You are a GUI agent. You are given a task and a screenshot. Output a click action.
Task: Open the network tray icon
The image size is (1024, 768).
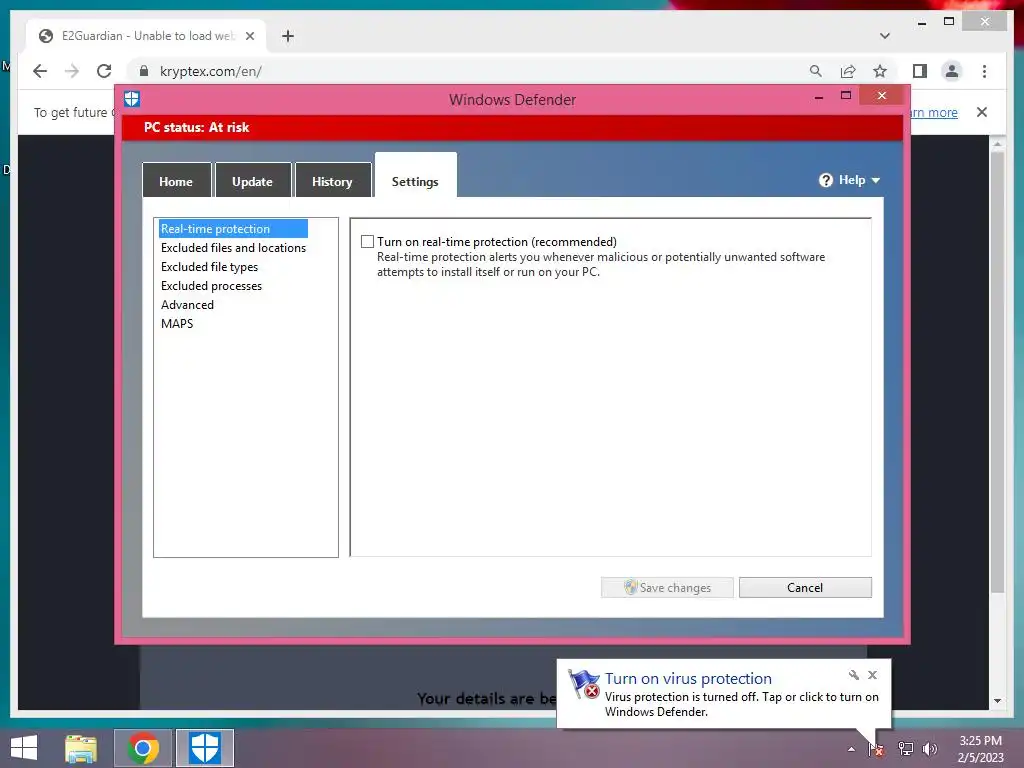tap(905, 749)
